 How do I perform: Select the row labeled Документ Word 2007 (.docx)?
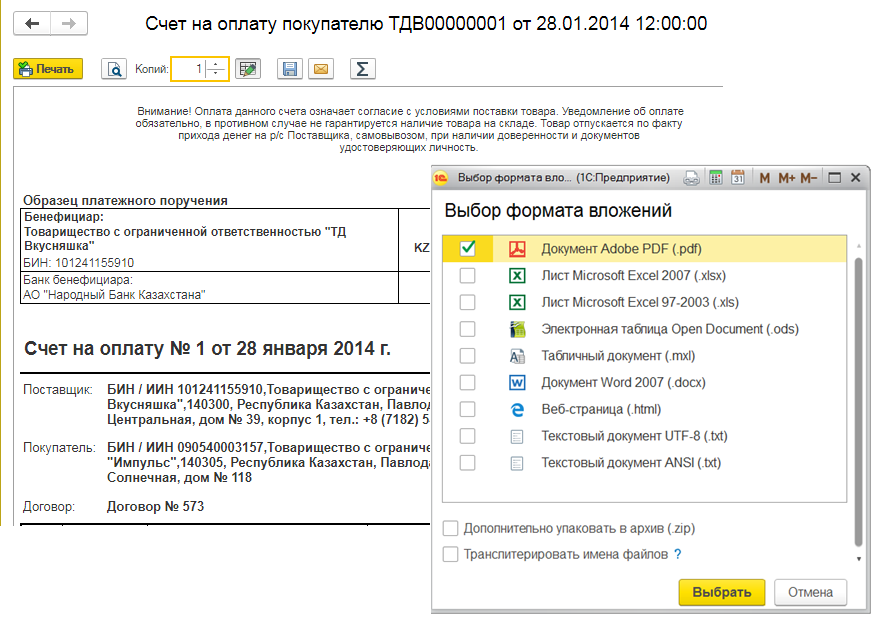coord(645,382)
